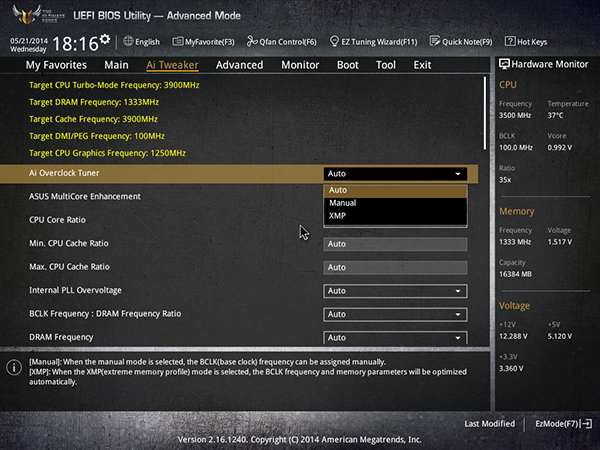600x450 pixels.
Task: Click the Quick Note notepad icon
Action: tap(435, 41)
